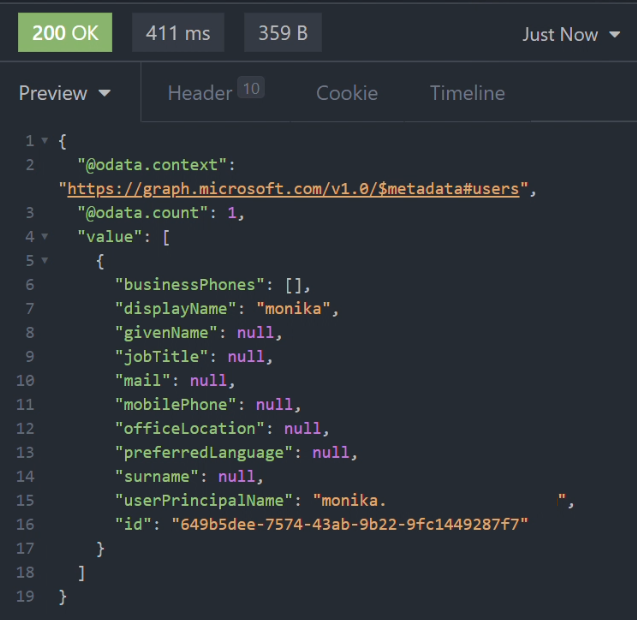This screenshot has width=637, height=620.
Task: Click the id value 649b5dee-7574-43ab
Action: click(350, 525)
